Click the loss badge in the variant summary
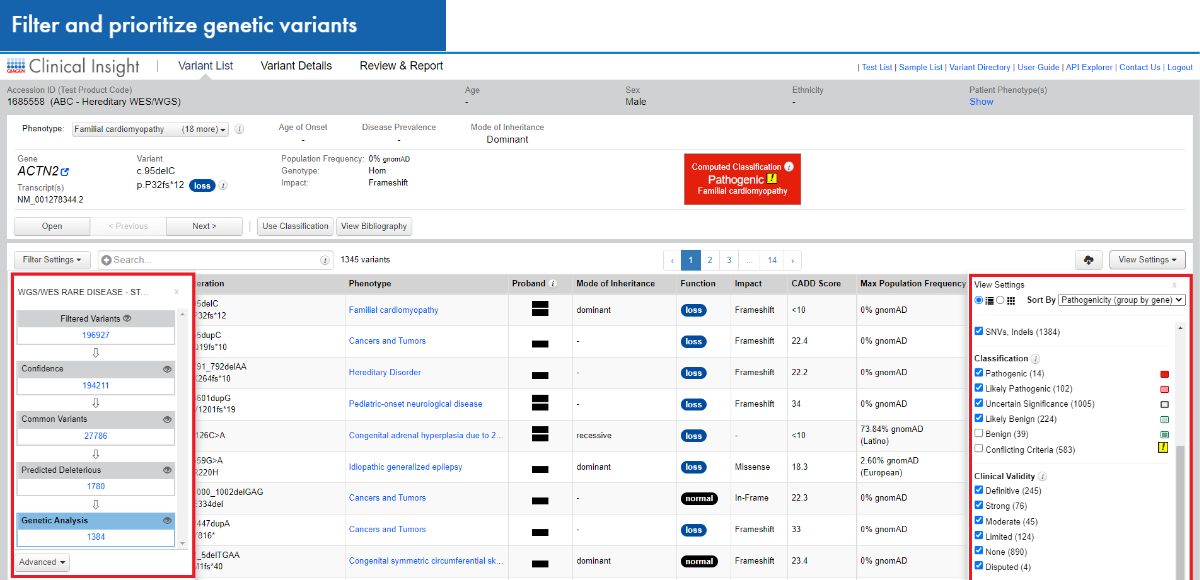Screen dimensions: 1200x580 (x=201, y=185)
